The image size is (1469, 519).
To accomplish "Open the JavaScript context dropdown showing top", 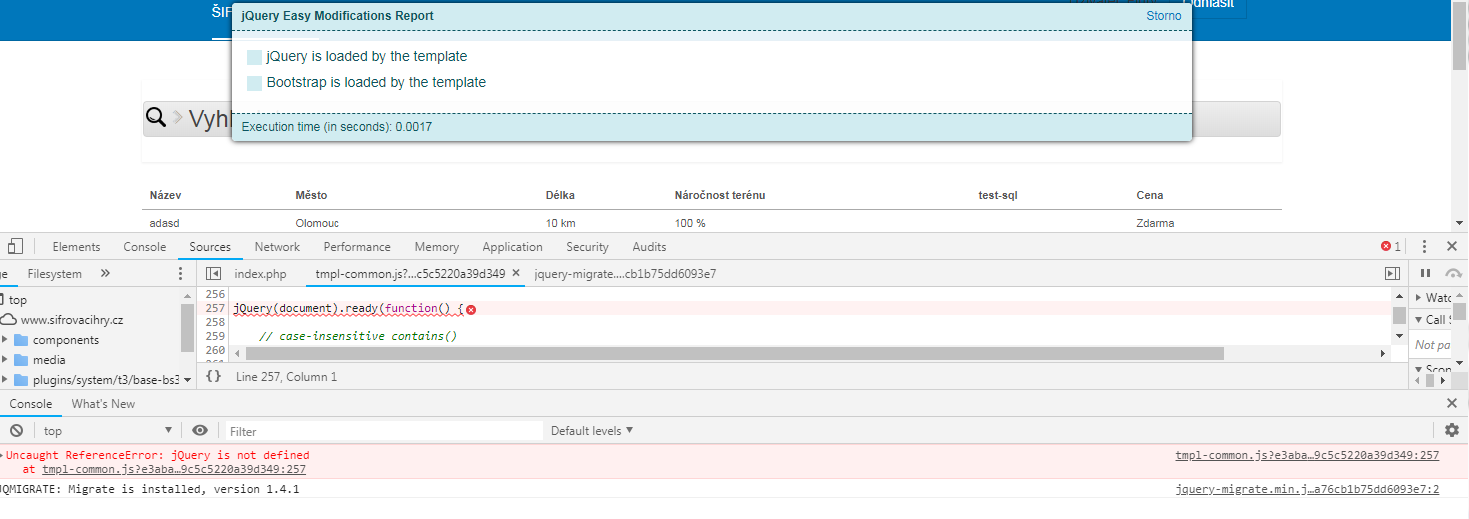I will coord(108,430).
